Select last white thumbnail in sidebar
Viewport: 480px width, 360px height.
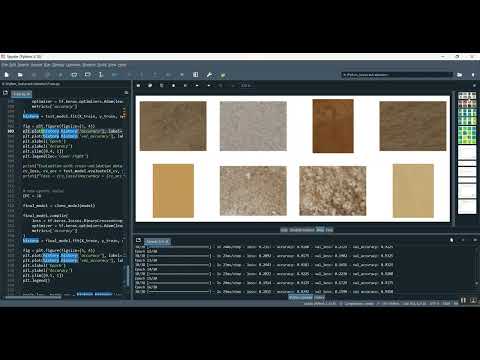tap(467, 206)
